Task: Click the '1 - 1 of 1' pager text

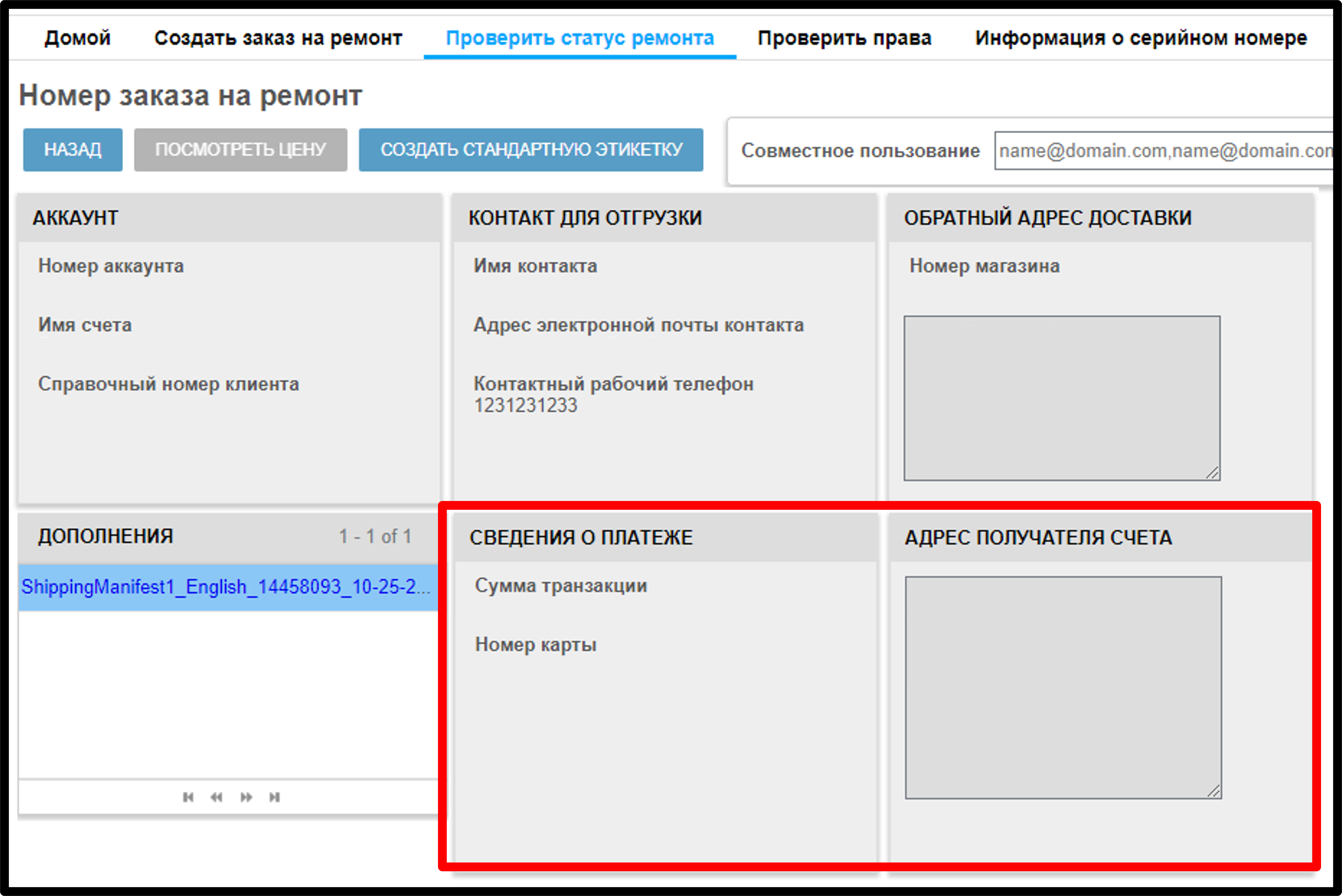Action: [x=375, y=537]
